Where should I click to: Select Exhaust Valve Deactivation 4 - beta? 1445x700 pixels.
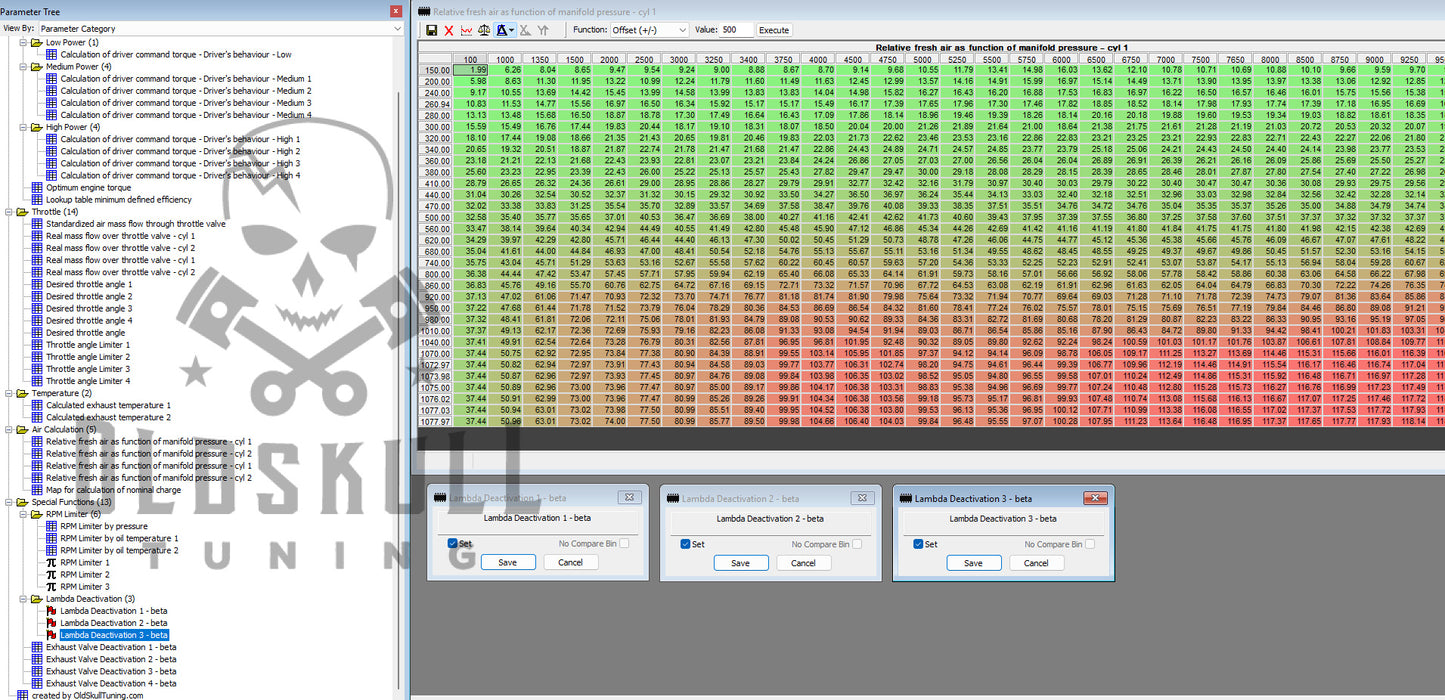111,683
